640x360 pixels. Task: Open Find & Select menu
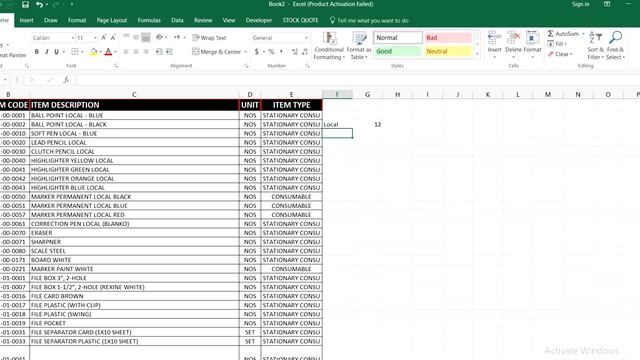pyautogui.click(x=615, y=45)
